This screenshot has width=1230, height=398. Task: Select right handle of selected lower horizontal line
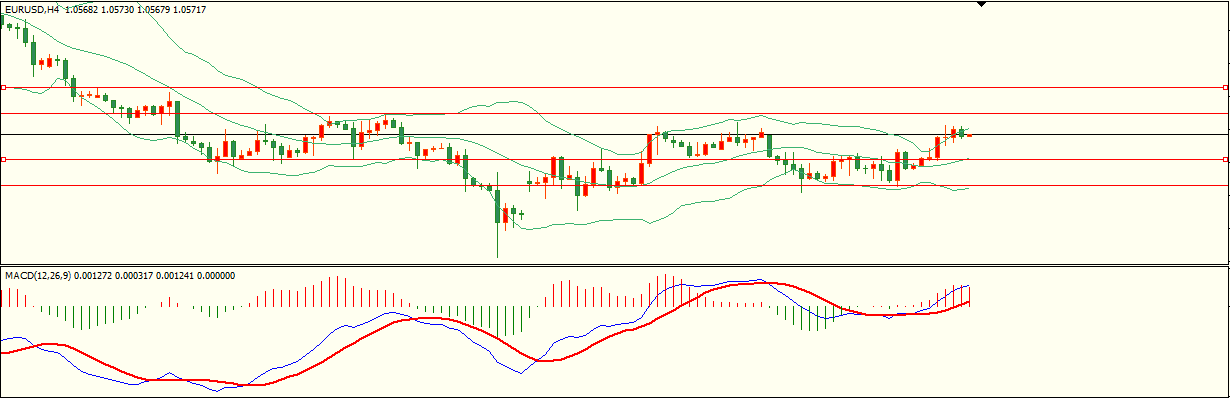tap(1226, 159)
